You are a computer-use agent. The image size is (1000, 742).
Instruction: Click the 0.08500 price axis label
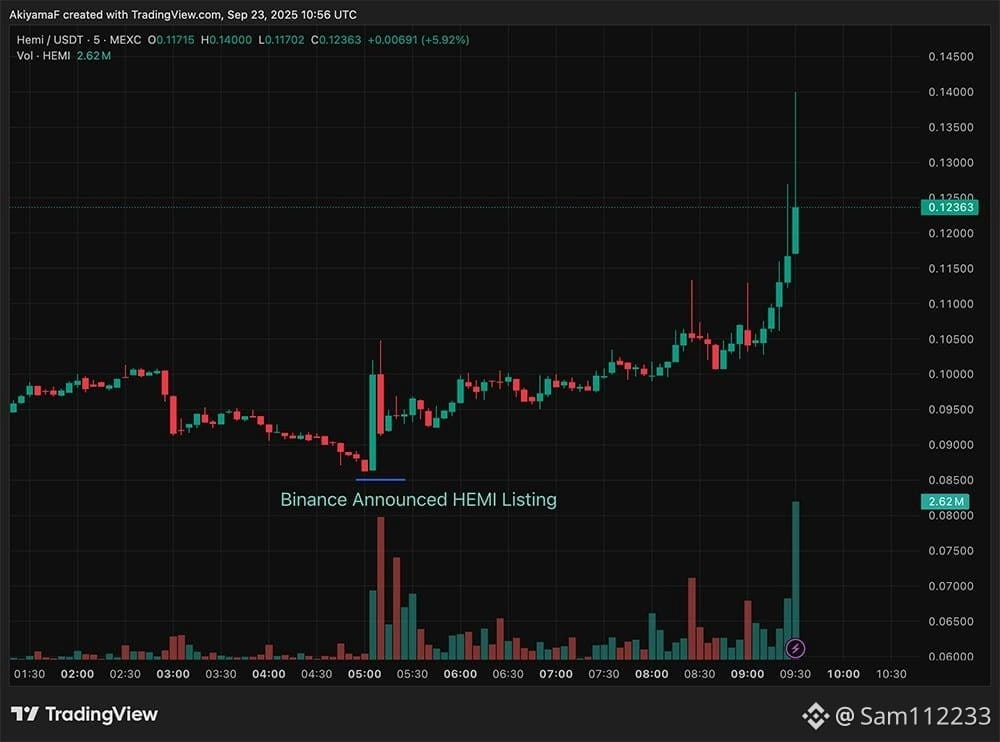[x=950, y=480]
